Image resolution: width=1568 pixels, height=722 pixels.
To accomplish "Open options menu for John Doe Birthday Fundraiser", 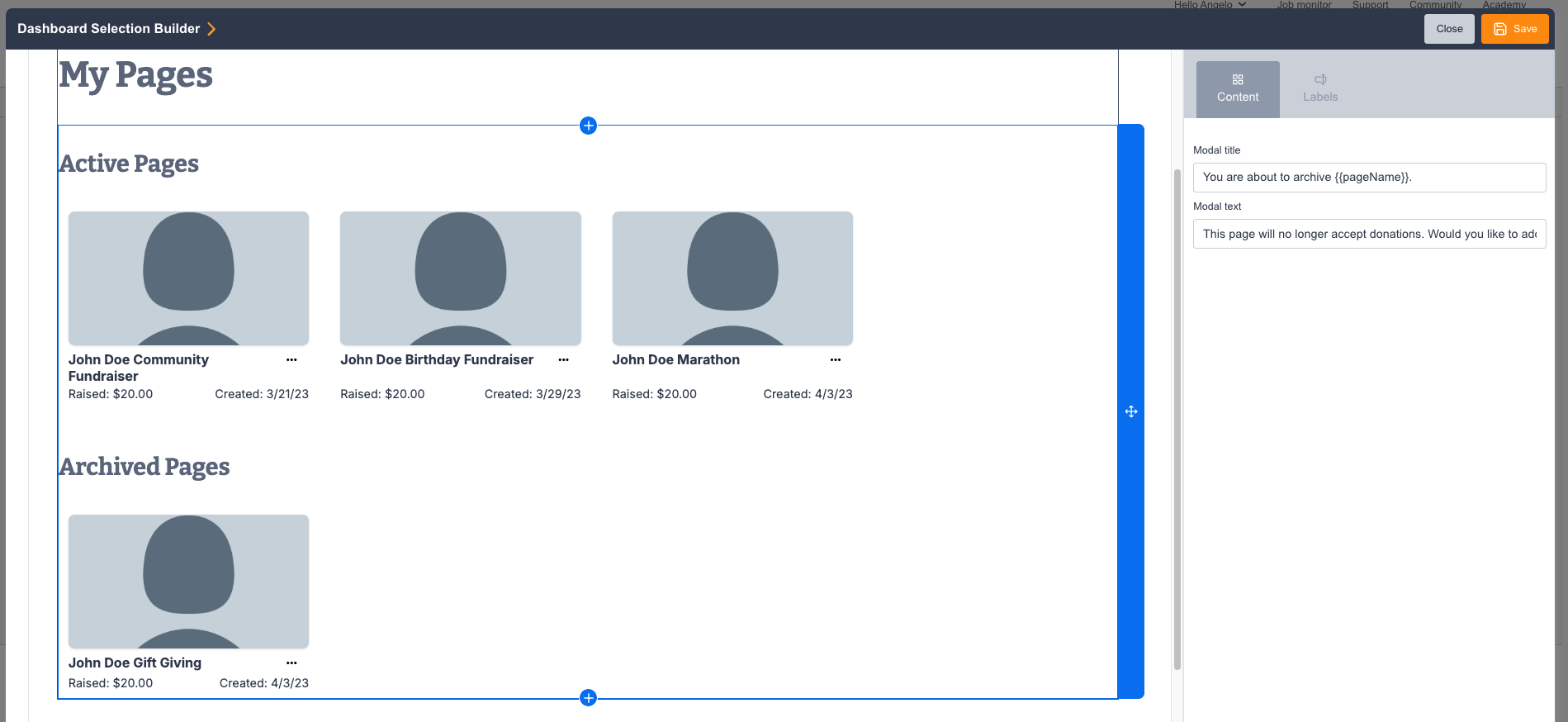I will click(x=563, y=360).
